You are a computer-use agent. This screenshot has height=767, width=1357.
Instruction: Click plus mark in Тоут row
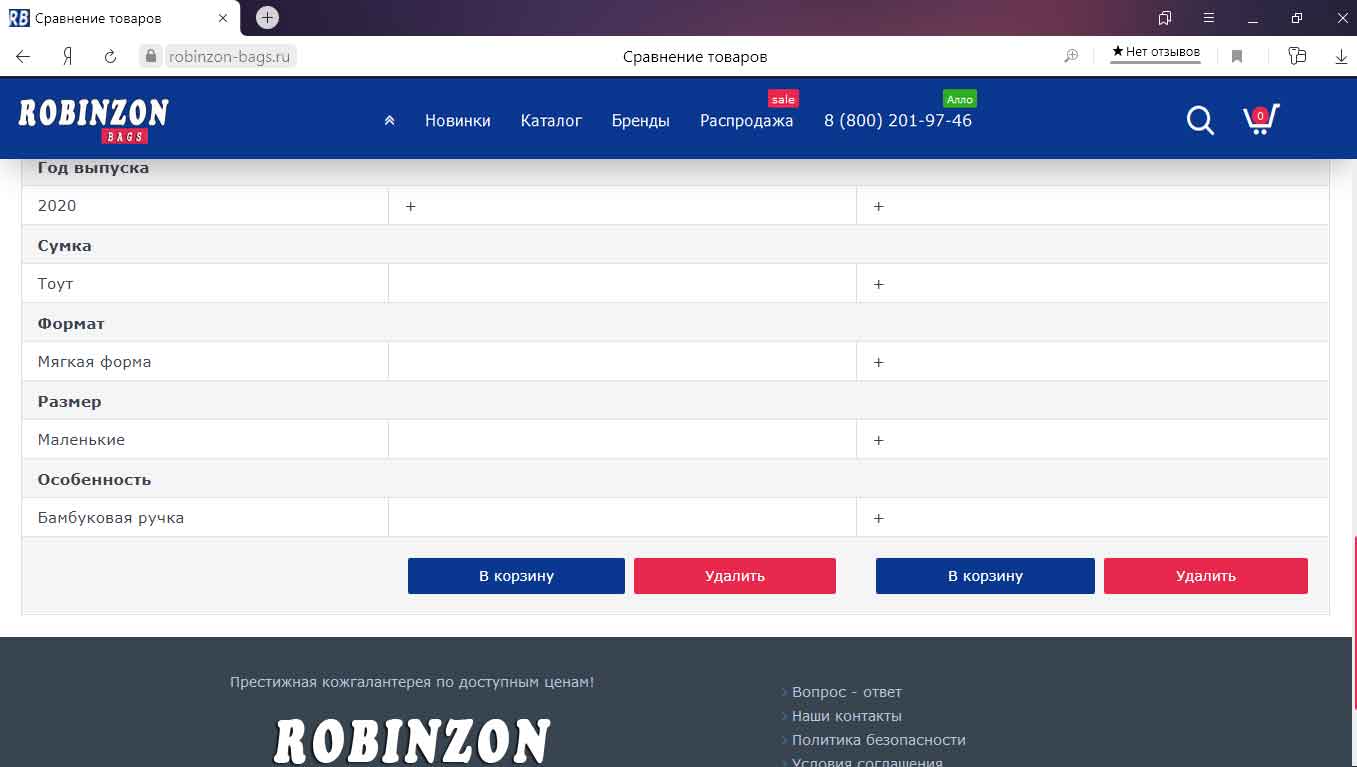point(879,284)
